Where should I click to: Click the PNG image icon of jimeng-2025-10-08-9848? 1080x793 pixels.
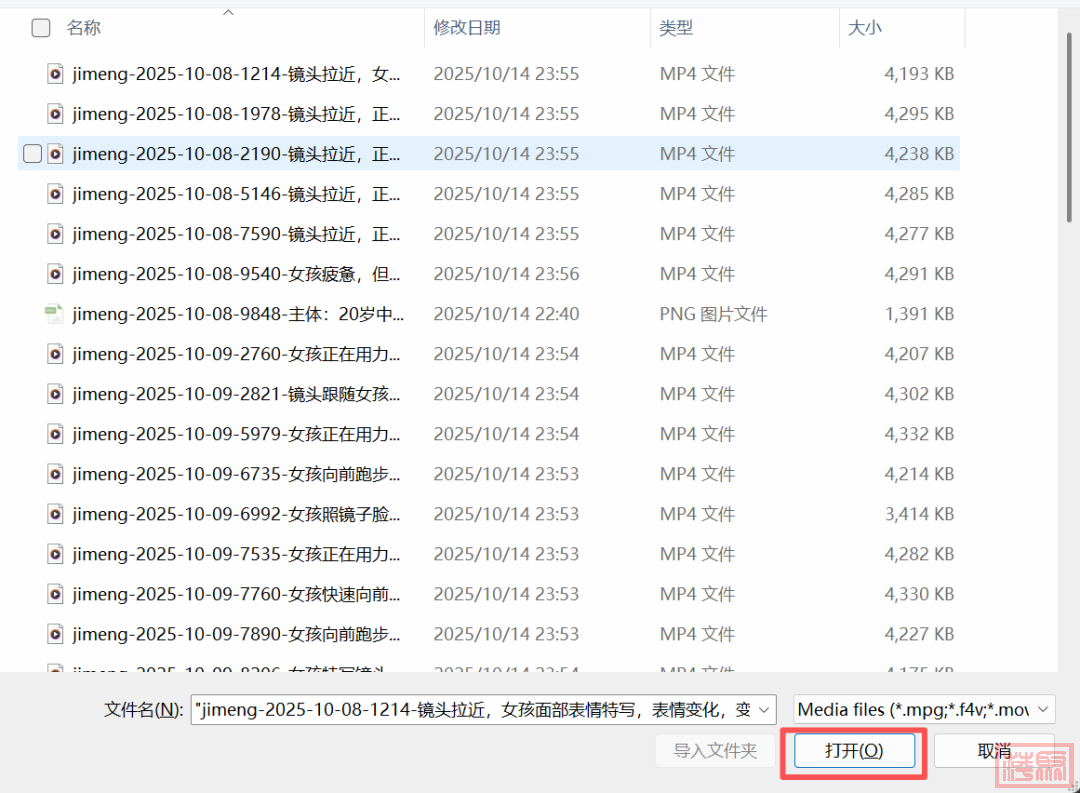[x=54, y=314]
